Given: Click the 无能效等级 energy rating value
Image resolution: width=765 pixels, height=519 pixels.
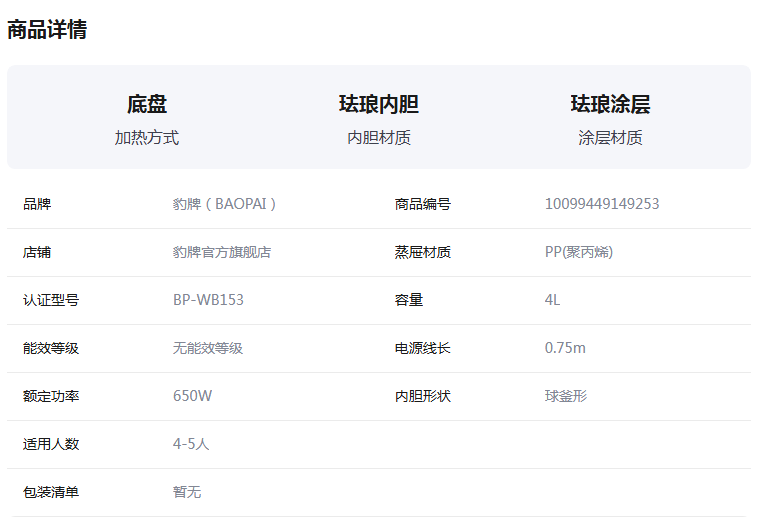Looking at the screenshot, I should (x=208, y=348).
